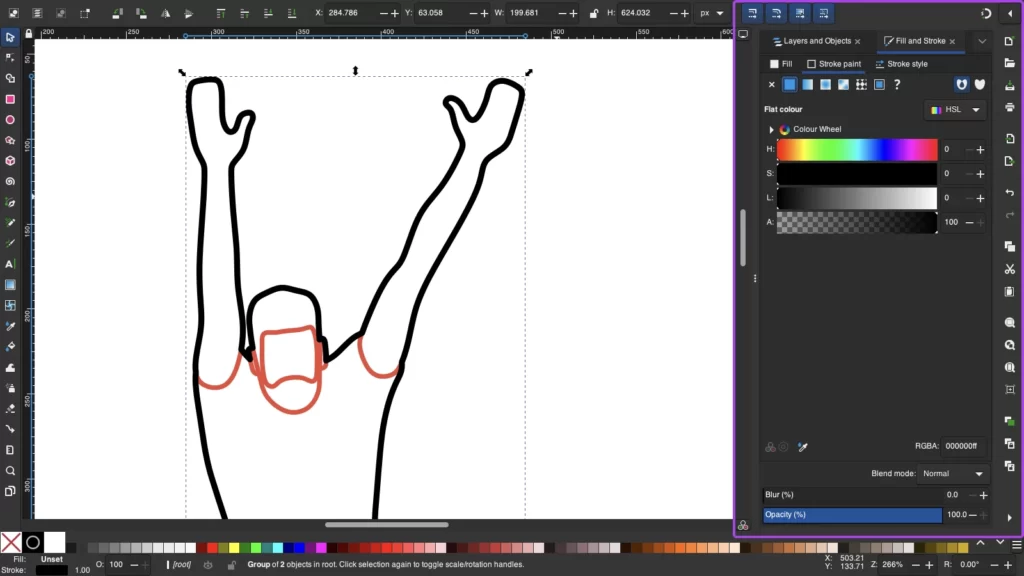
Task: Select the pattern paint icon
Action: (861, 85)
